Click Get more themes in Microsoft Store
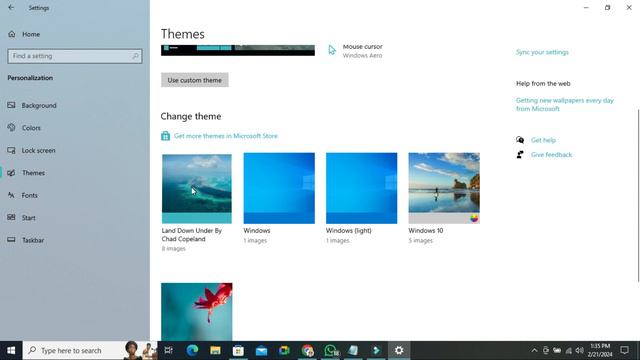The image size is (640, 360). coord(226,136)
